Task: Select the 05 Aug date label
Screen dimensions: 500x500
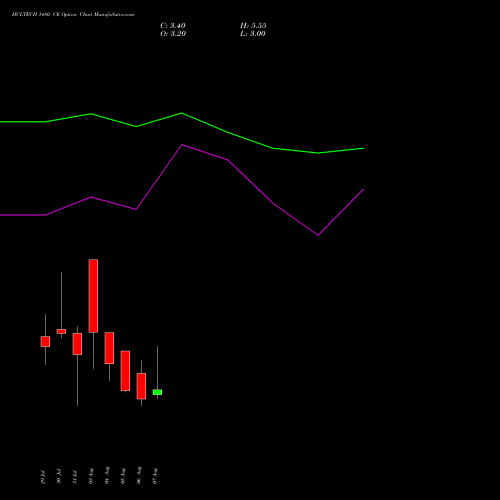Action: tap(123, 476)
